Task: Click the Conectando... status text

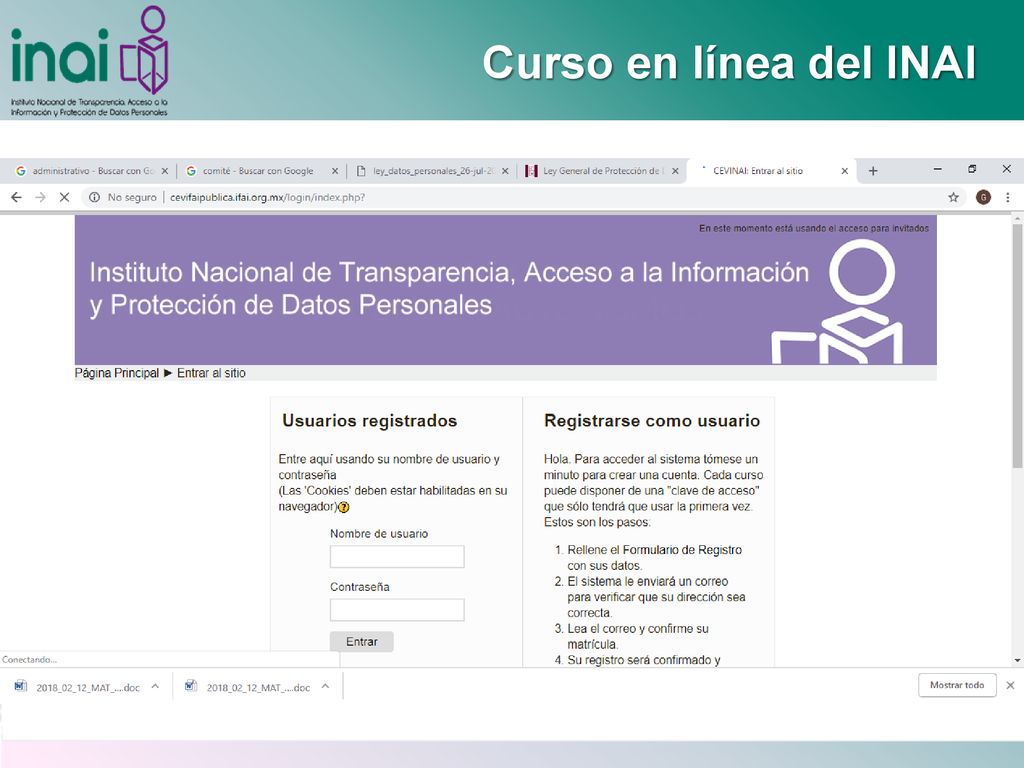Action: [29, 660]
